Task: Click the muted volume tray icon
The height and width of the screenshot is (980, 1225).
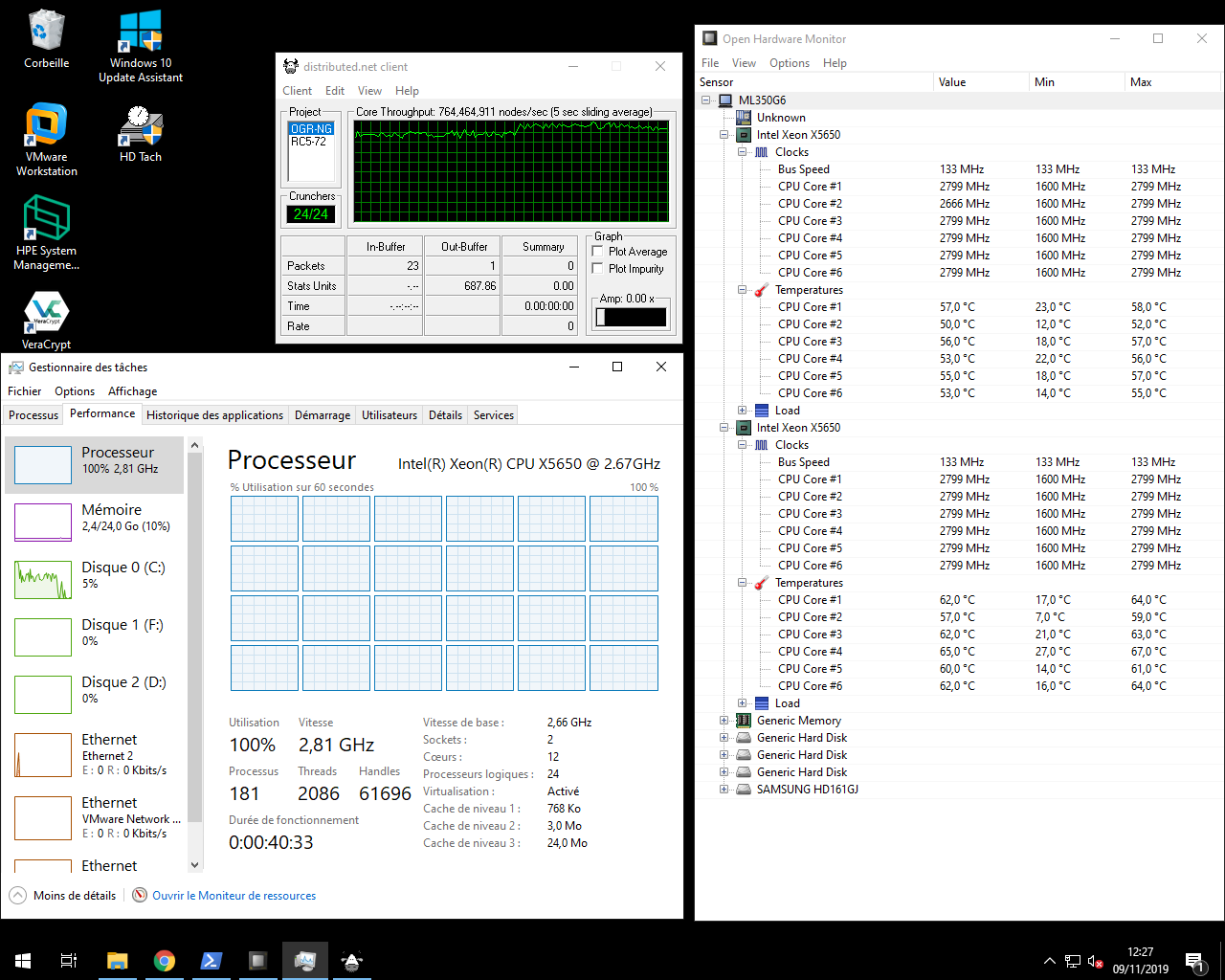Action: [x=1095, y=961]
